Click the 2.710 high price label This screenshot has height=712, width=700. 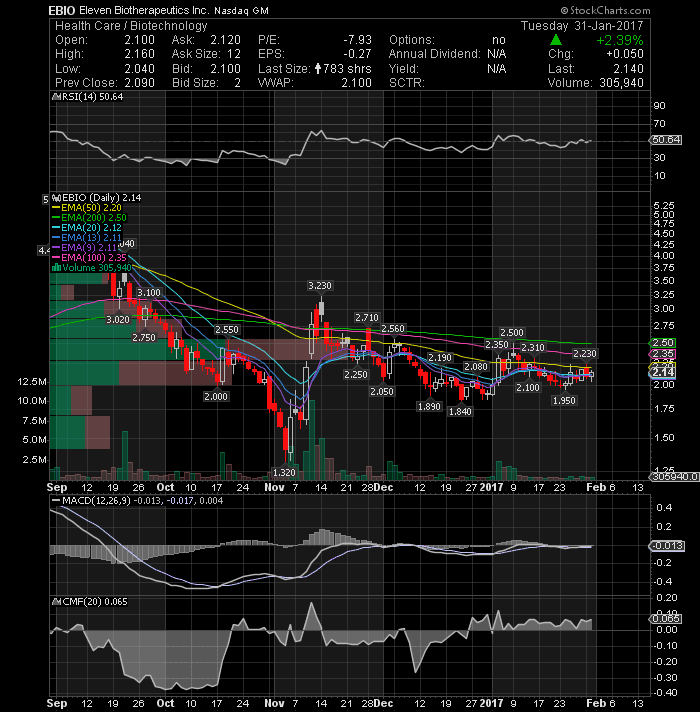[367, 318]
